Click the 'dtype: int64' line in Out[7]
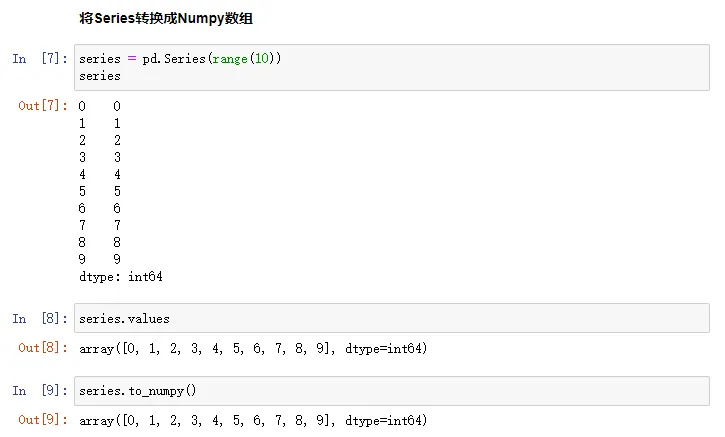This screenshot has height=437, width=725. click(120, 276)
